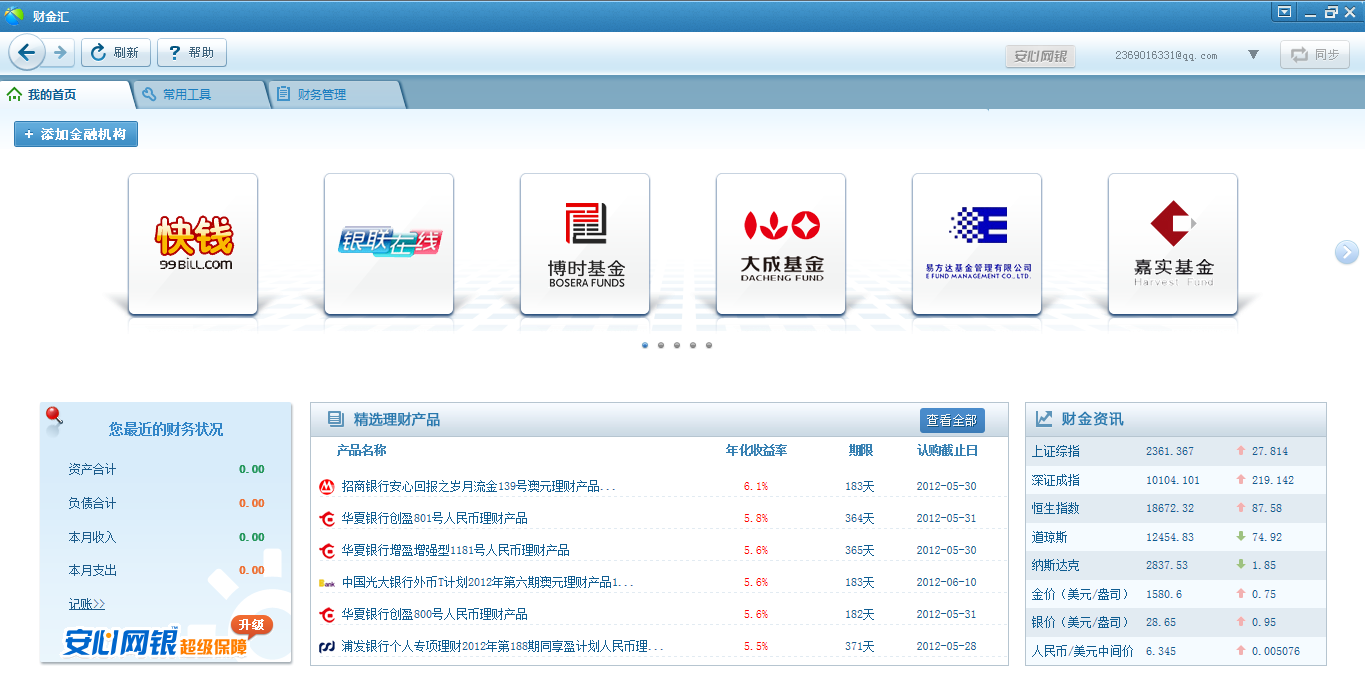Open 快钱 99Bill from the institution carousel
The width and height of the screenshot is (1365, 677).
192,243
